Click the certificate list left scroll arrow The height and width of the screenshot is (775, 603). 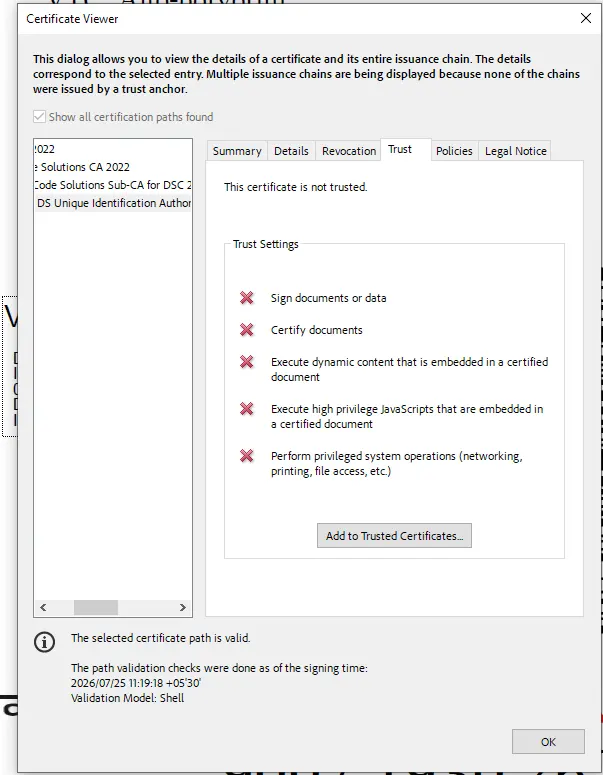pos(43,607)
